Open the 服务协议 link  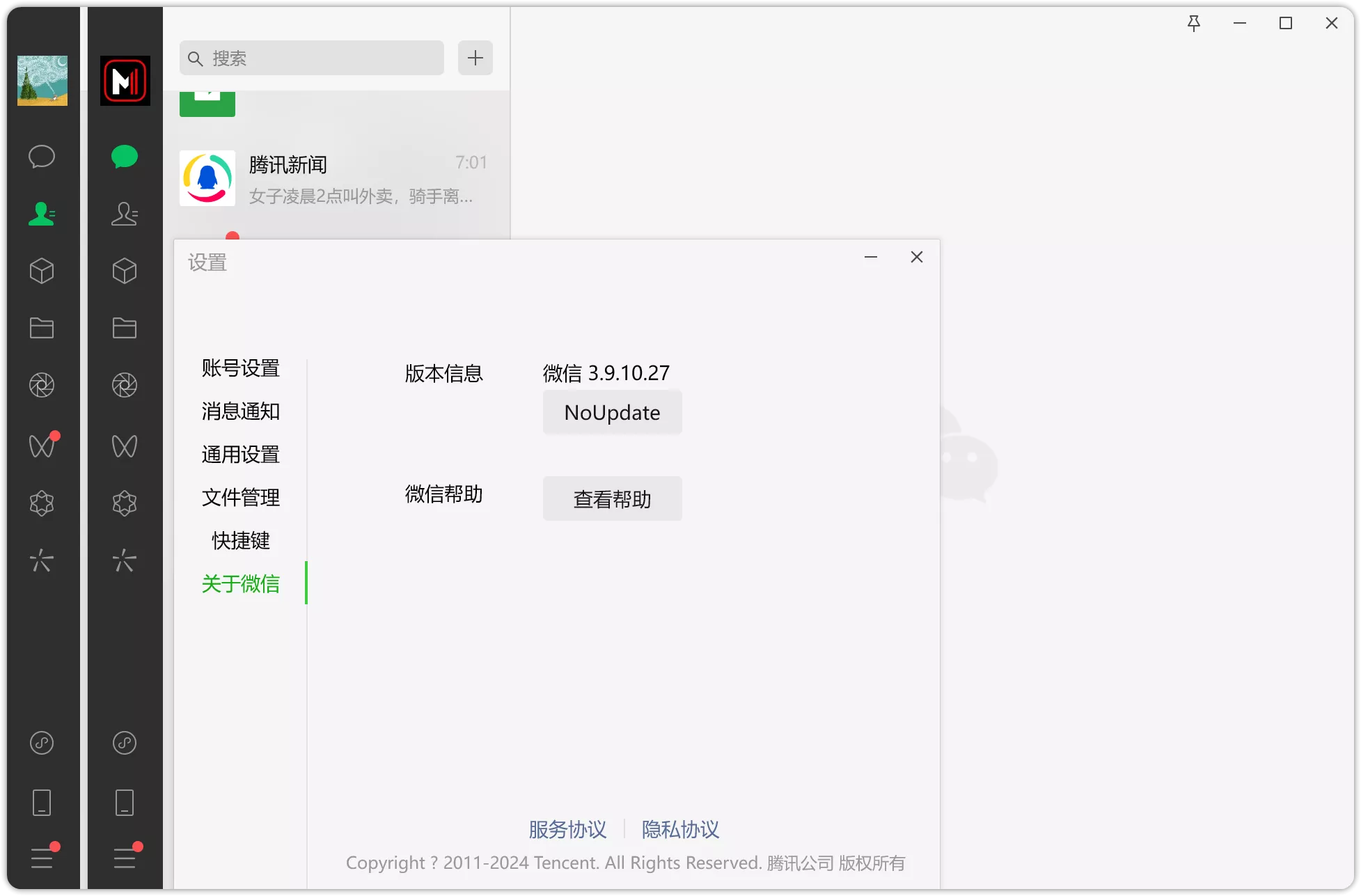(x=567, y=829)
